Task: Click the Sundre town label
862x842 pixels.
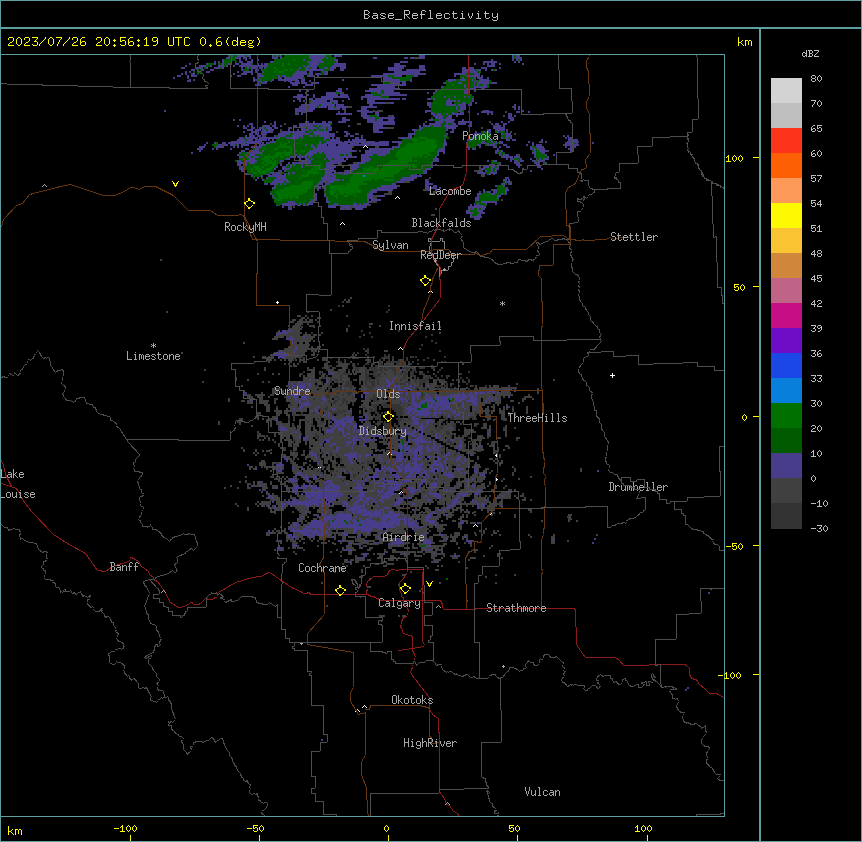Action: [292, 391]
